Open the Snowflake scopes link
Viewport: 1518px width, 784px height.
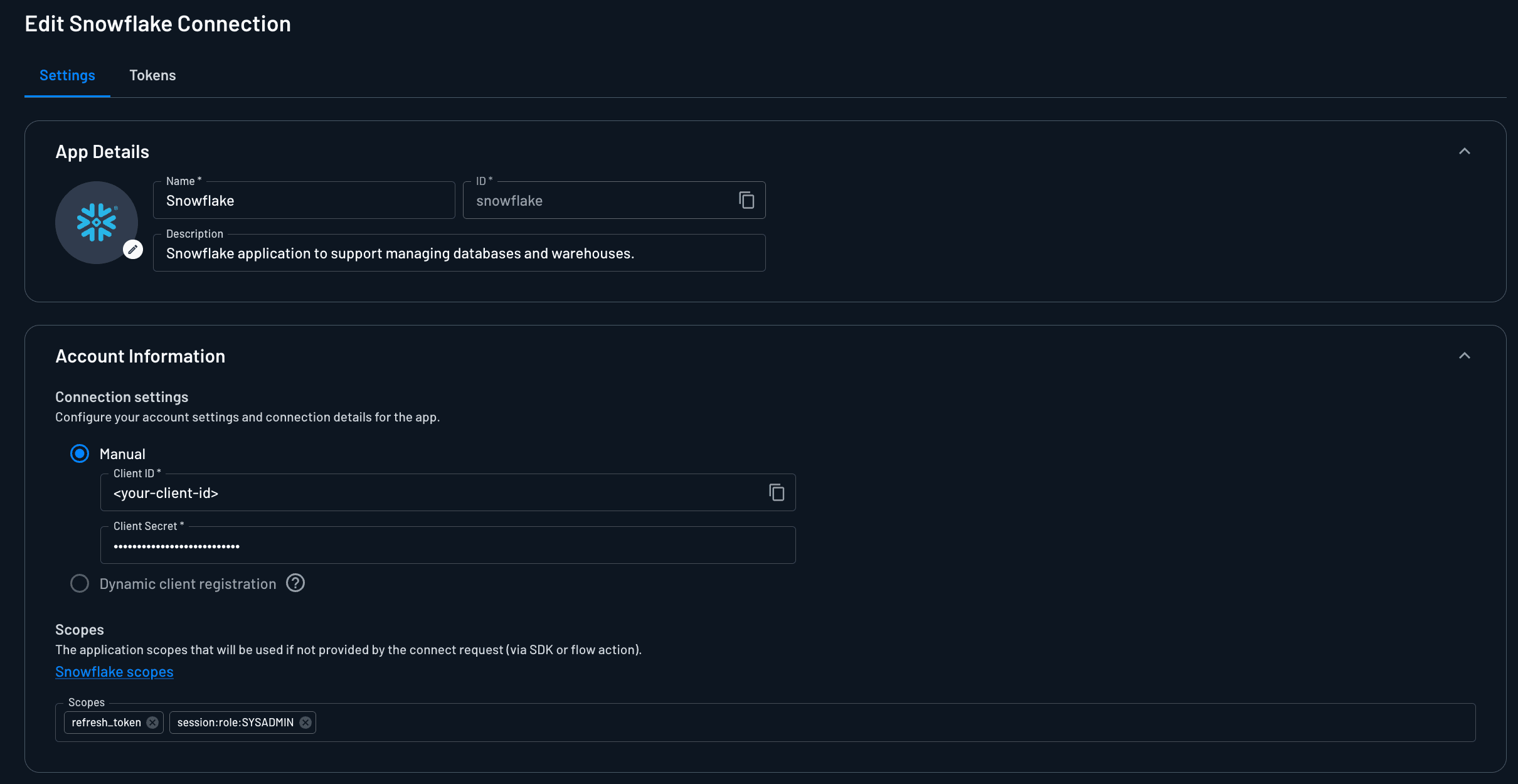[x=114, y=672]
